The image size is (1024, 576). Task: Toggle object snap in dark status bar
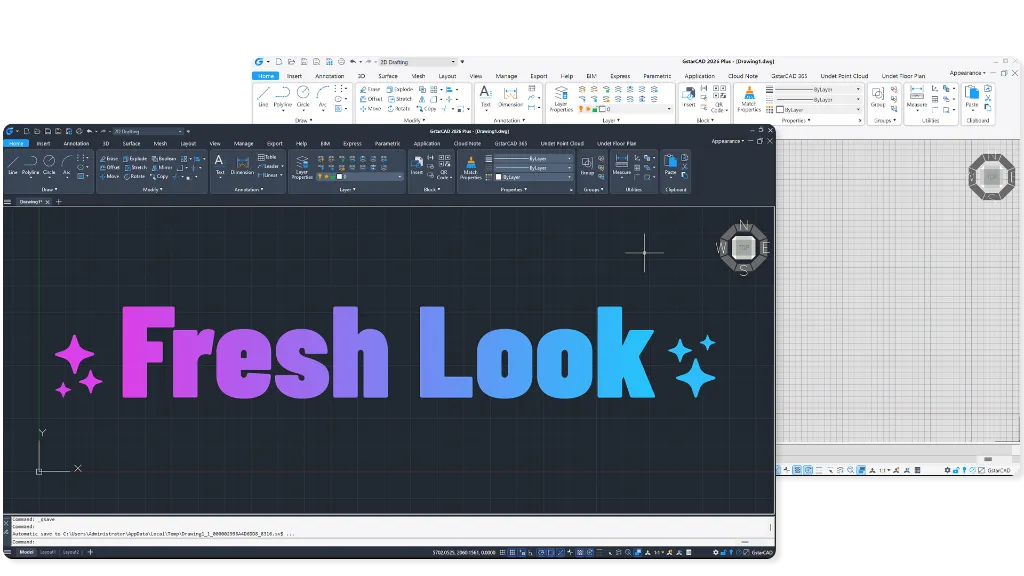[x=551, y=552]
